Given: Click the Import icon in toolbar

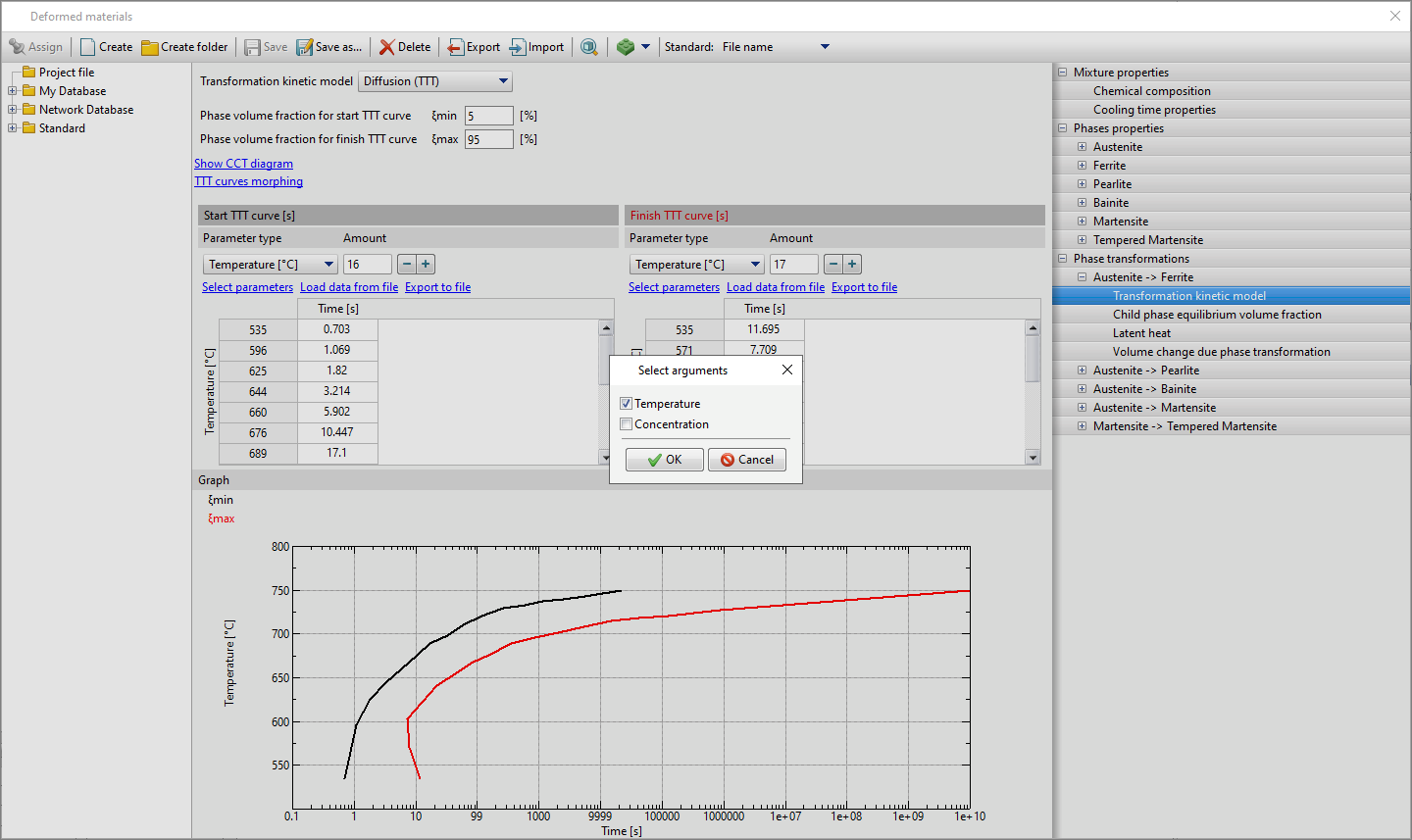Looking at the screenshot, I should pyautogui.click(x=518, y=47).
